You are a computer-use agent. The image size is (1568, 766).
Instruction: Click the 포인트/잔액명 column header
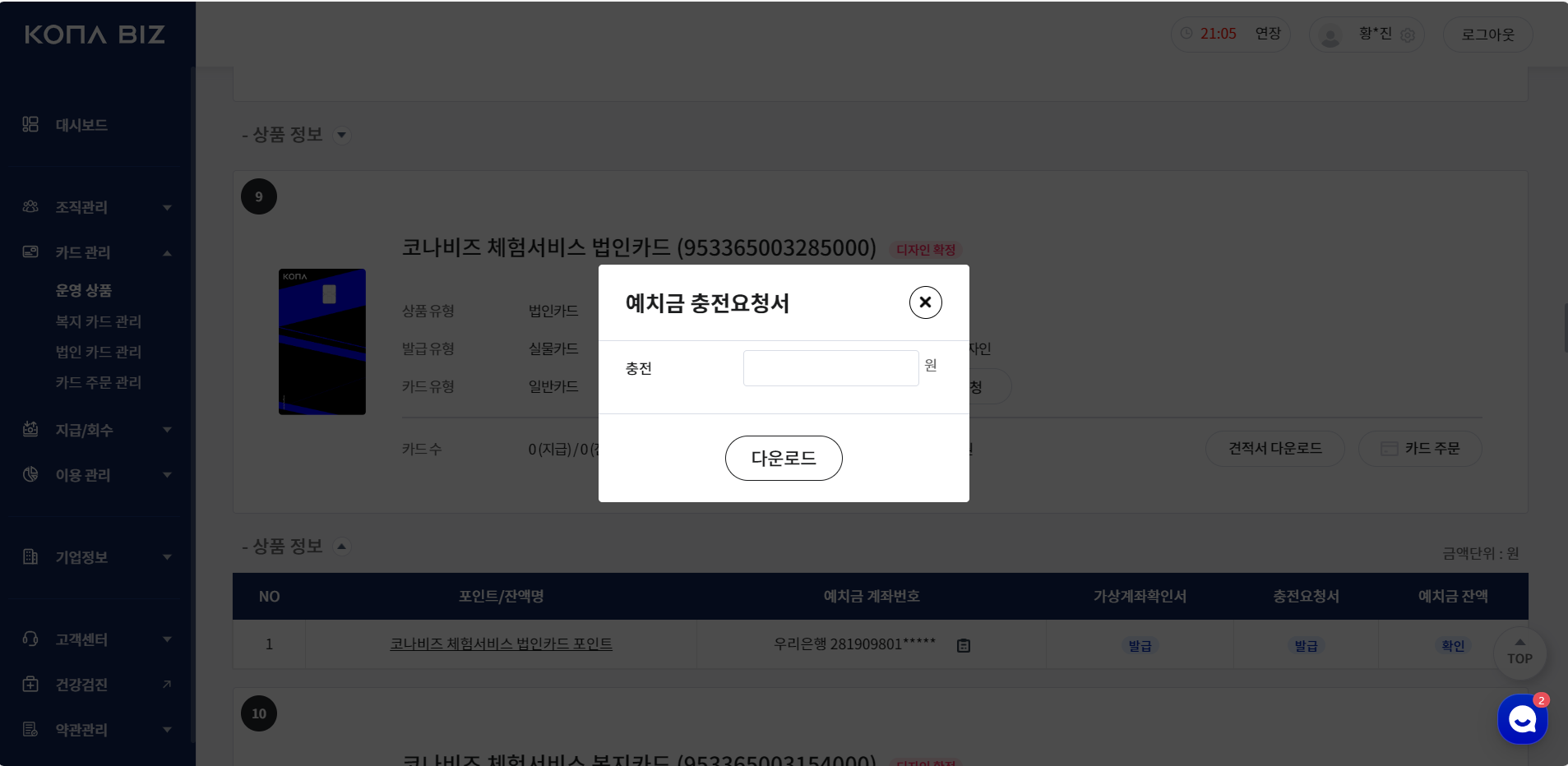[x=501, y=597]
